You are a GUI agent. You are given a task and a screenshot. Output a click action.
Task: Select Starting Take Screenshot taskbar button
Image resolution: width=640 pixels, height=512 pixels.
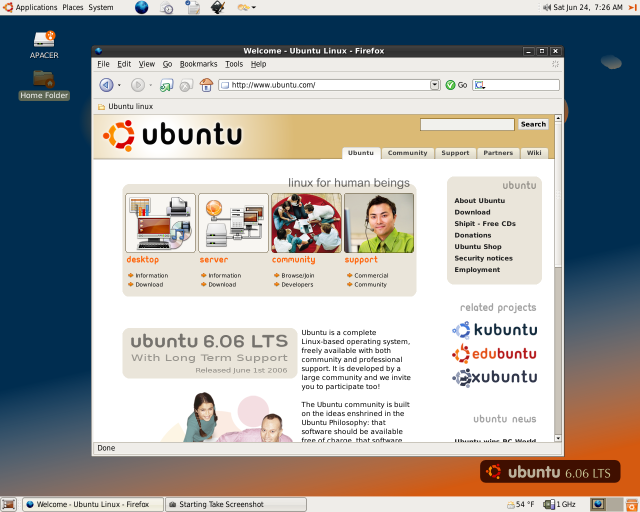[236, 504]
